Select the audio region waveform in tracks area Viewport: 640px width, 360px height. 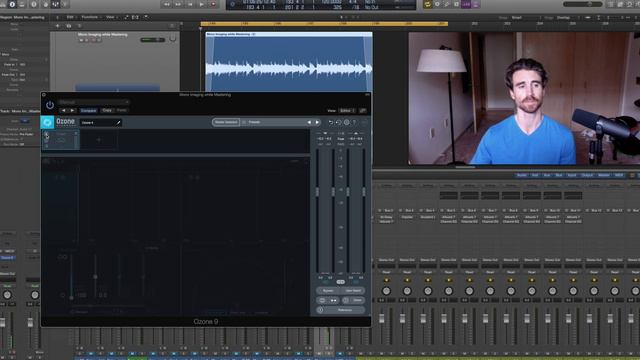coord(289,62)
